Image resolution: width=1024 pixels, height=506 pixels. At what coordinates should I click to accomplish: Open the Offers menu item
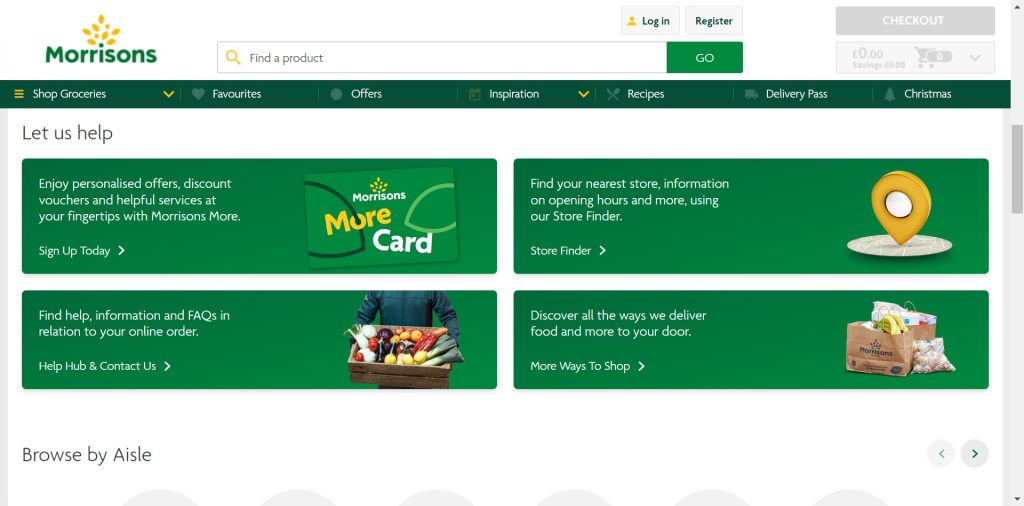[x=366, y=94]
